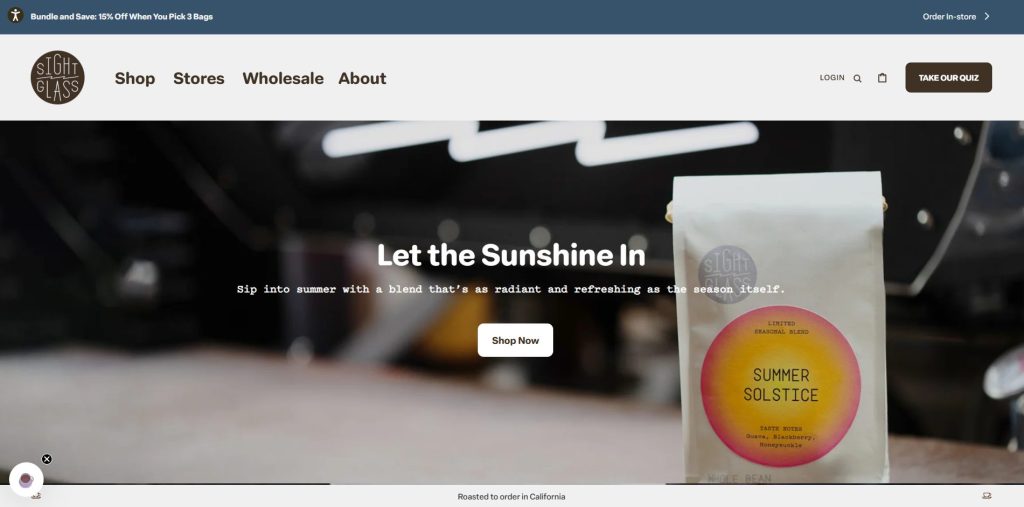The width and height of the screenshot is (1024, 507).
Task: Click the Bundle and Save announcement text
Action: click(121, 16)
